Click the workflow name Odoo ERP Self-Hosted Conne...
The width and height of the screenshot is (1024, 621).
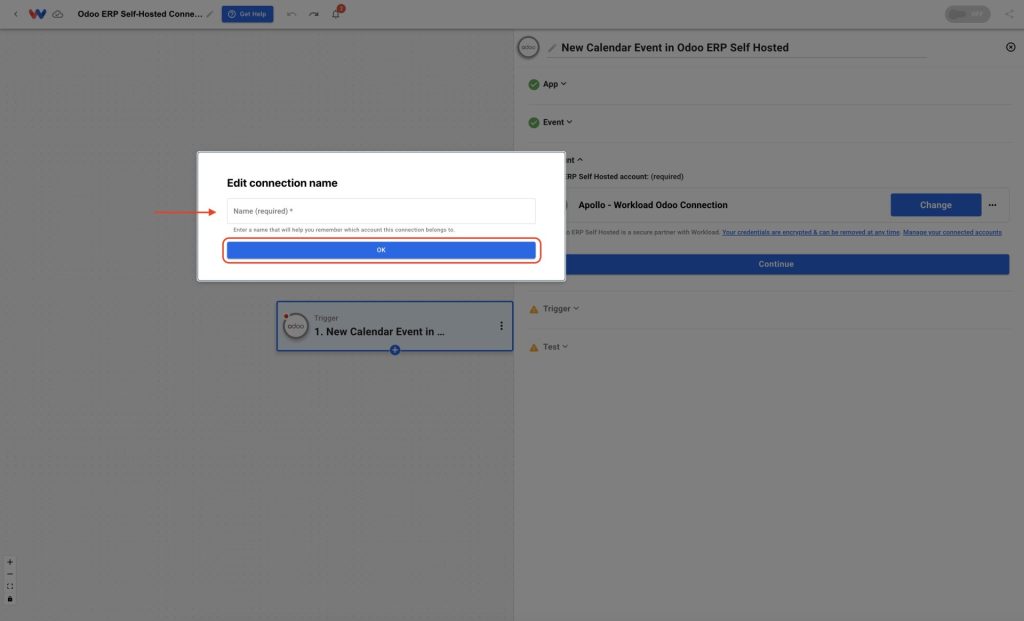140,14
